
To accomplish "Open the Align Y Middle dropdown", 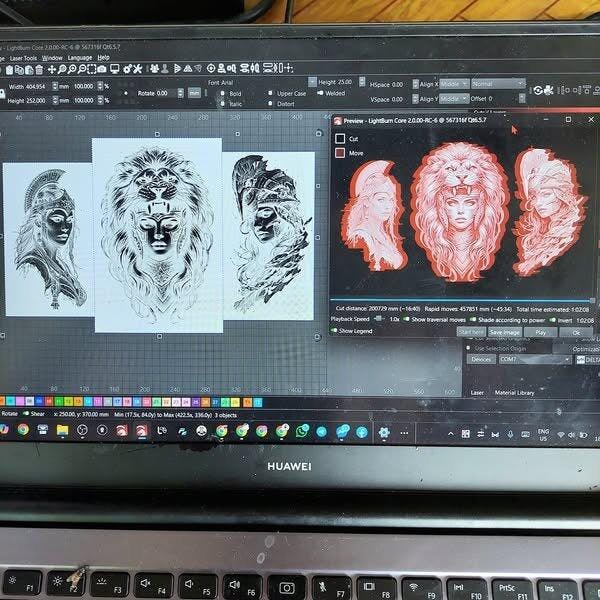I will 454,99.
